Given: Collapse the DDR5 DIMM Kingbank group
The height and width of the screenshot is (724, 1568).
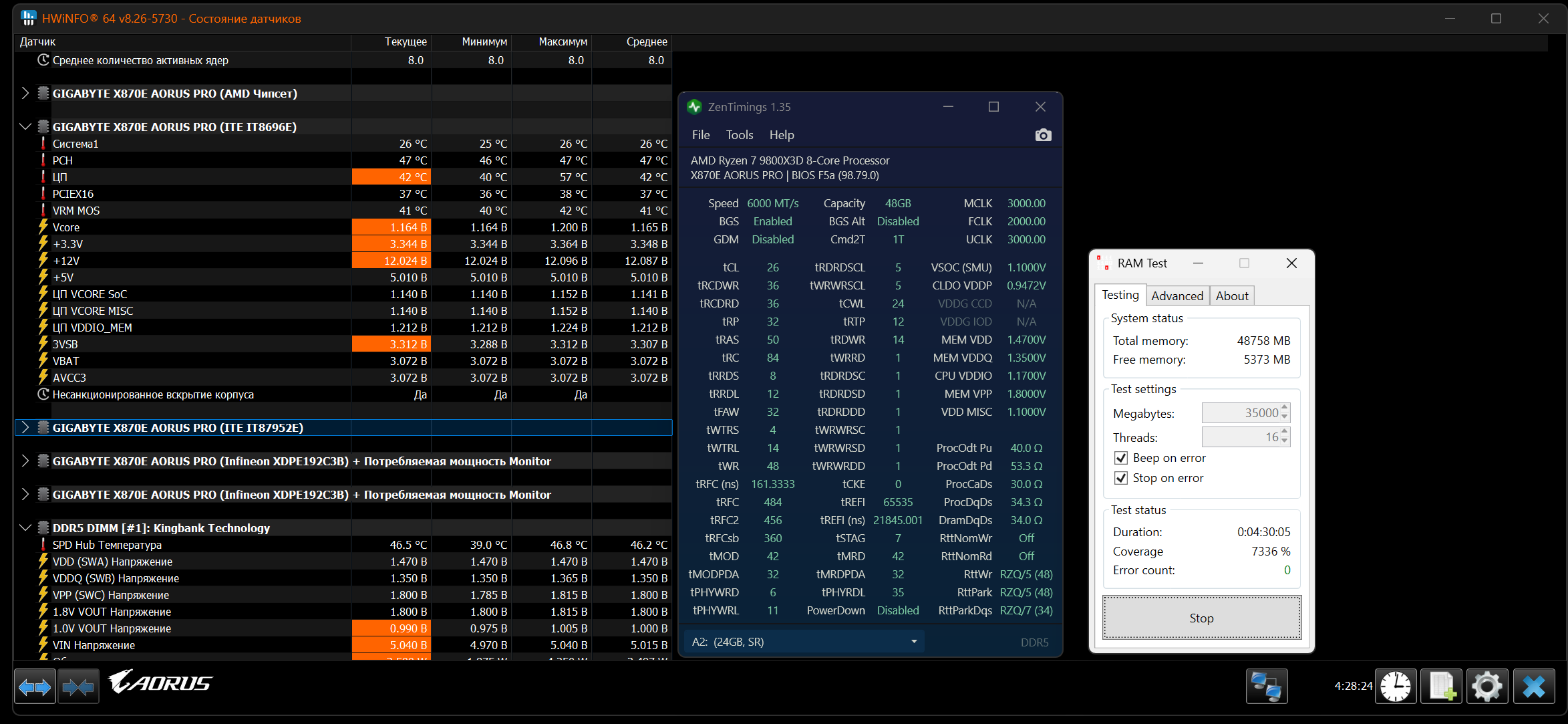Looking at the screenshot, I should [25, 528].
